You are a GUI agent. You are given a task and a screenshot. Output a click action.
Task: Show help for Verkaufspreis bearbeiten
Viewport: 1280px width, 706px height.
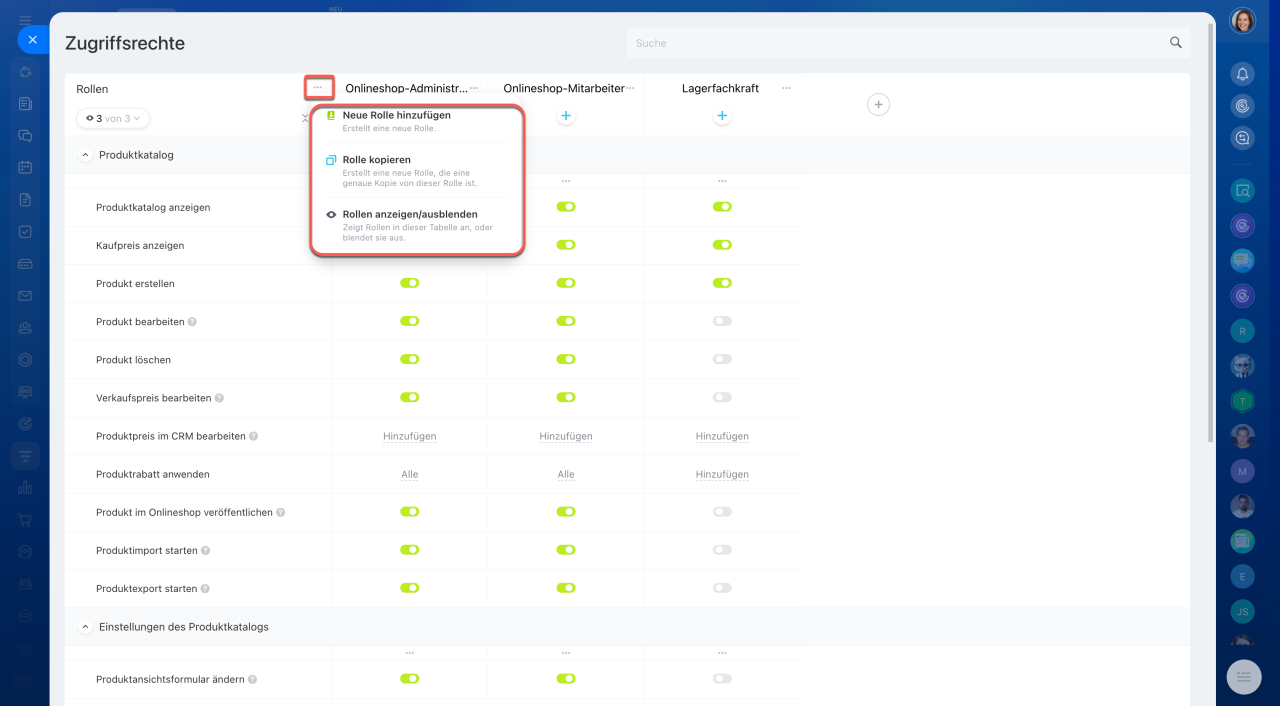pos(219,398)
